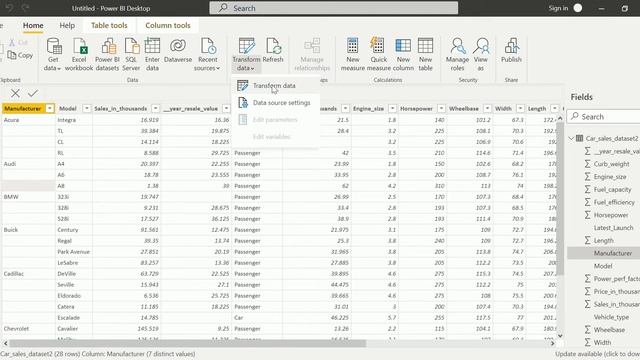Open Power BI datasets
Screen dimensions: 640x360
coord(107,54)
